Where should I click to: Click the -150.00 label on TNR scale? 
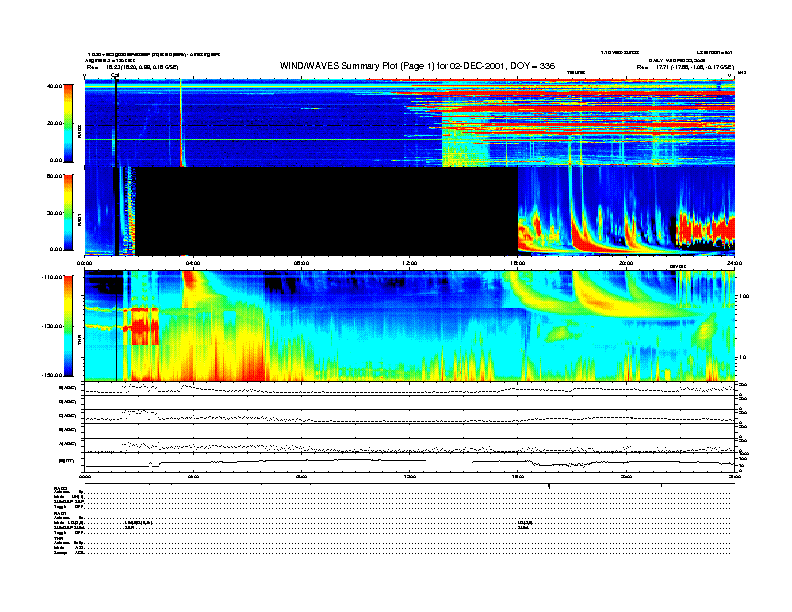click(x=53, y=375)
